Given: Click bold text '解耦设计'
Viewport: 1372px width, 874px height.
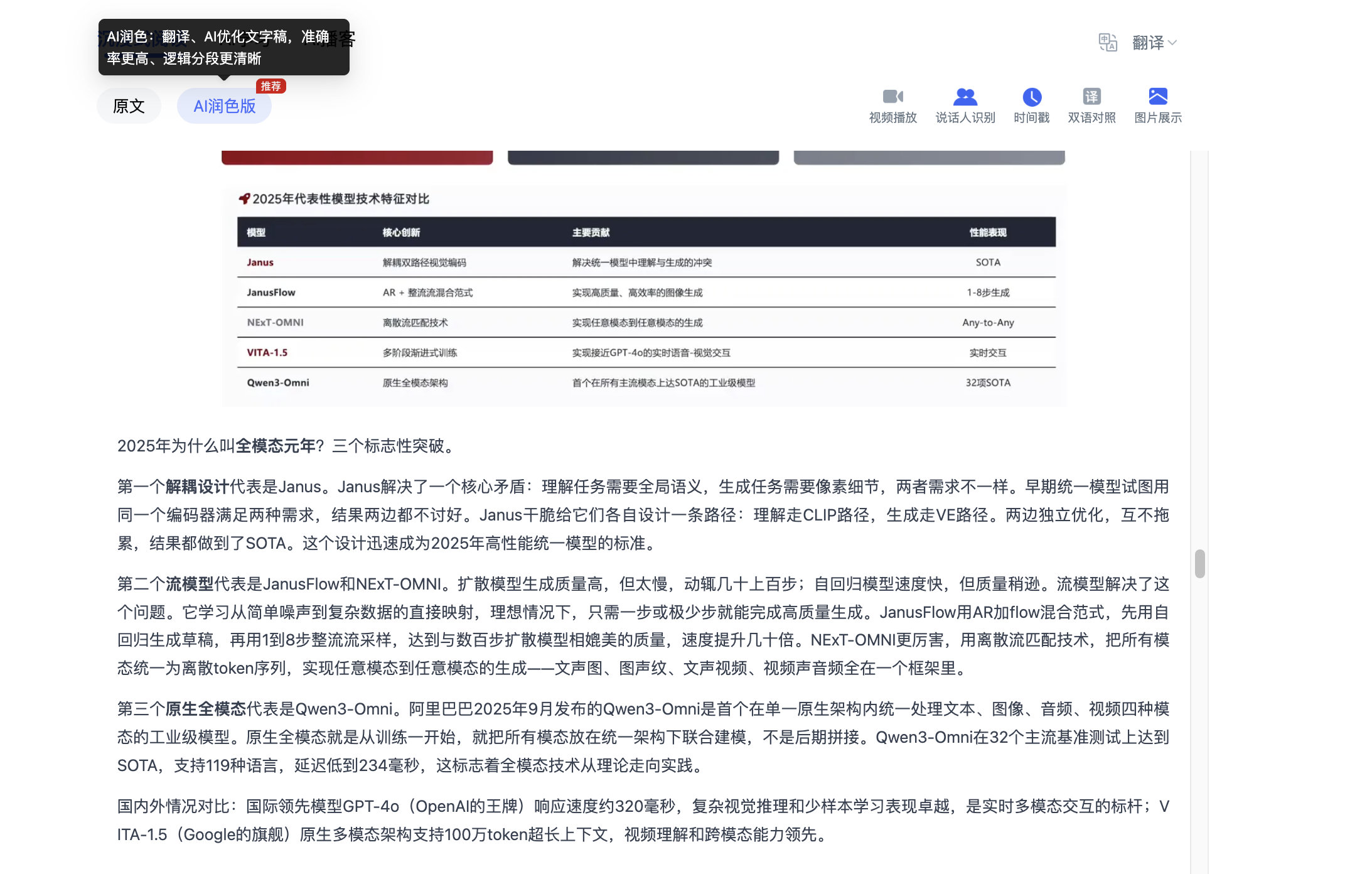Looking at the screenshot, I should (x=197, y=487).
